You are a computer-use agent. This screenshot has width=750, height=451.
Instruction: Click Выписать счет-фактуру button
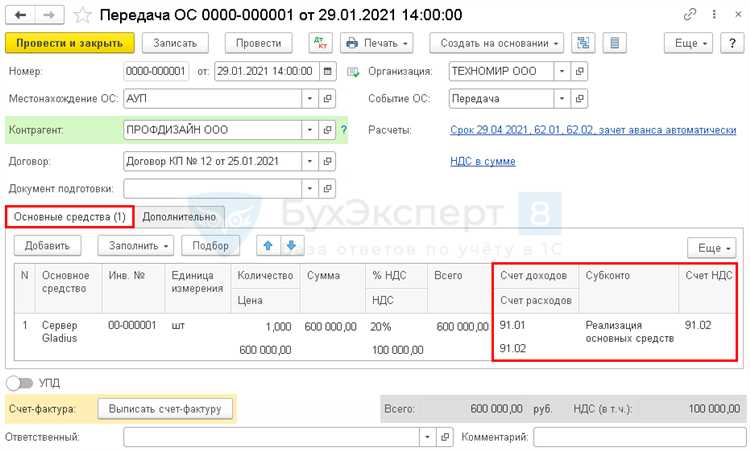click(165, 409)
